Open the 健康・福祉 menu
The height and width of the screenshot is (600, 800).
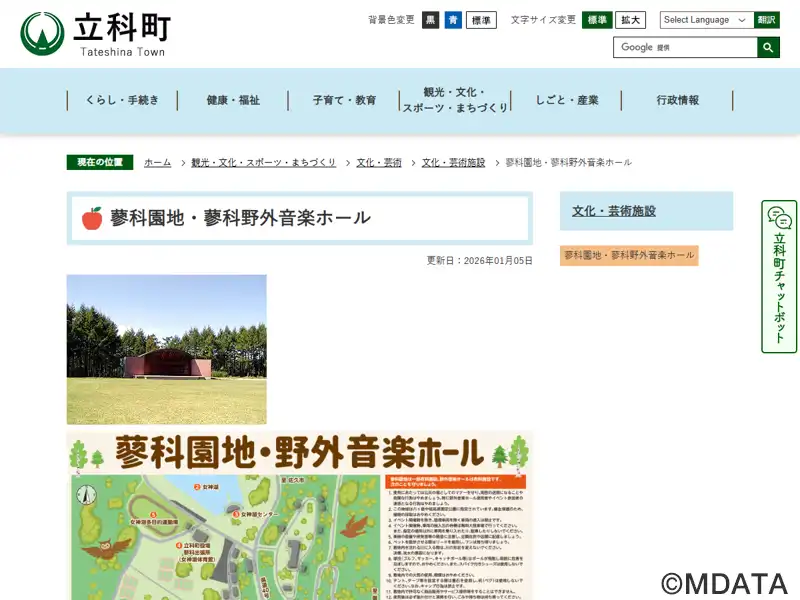[233, 100]
